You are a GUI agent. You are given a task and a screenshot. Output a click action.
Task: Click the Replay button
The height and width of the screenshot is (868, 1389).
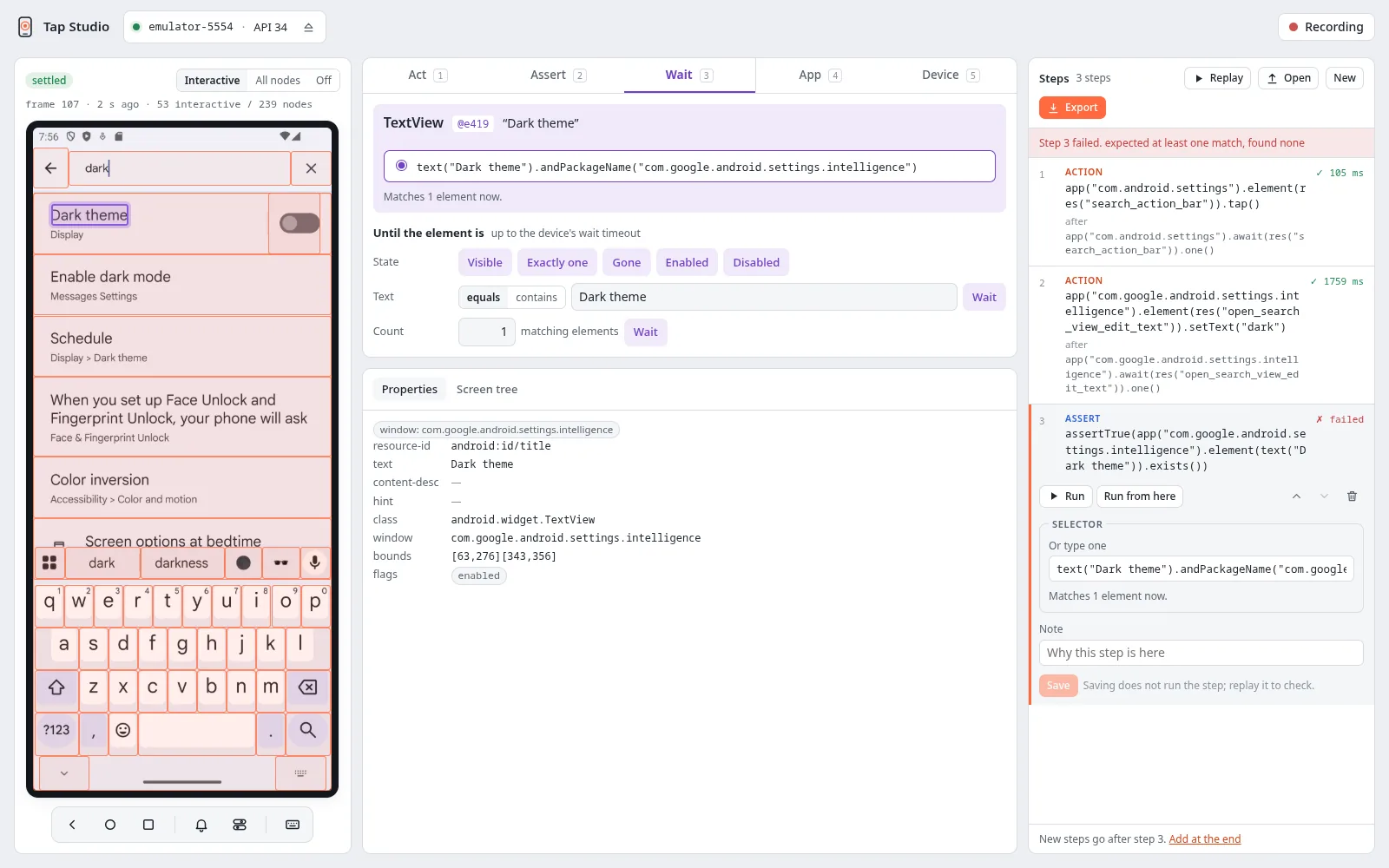tap(1218, 78)
